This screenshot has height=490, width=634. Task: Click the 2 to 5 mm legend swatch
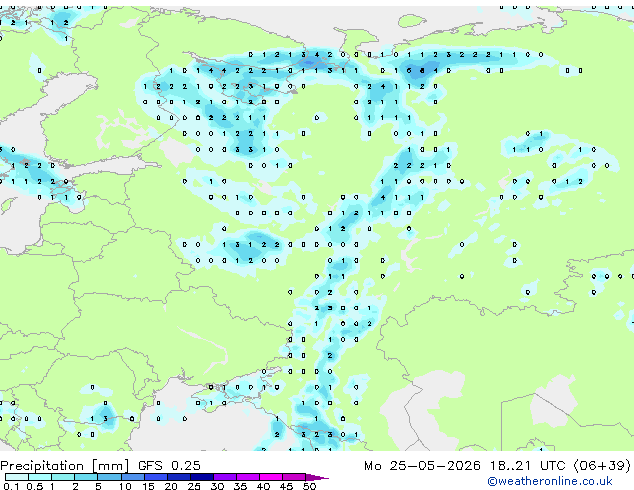[x=86, y=477]
